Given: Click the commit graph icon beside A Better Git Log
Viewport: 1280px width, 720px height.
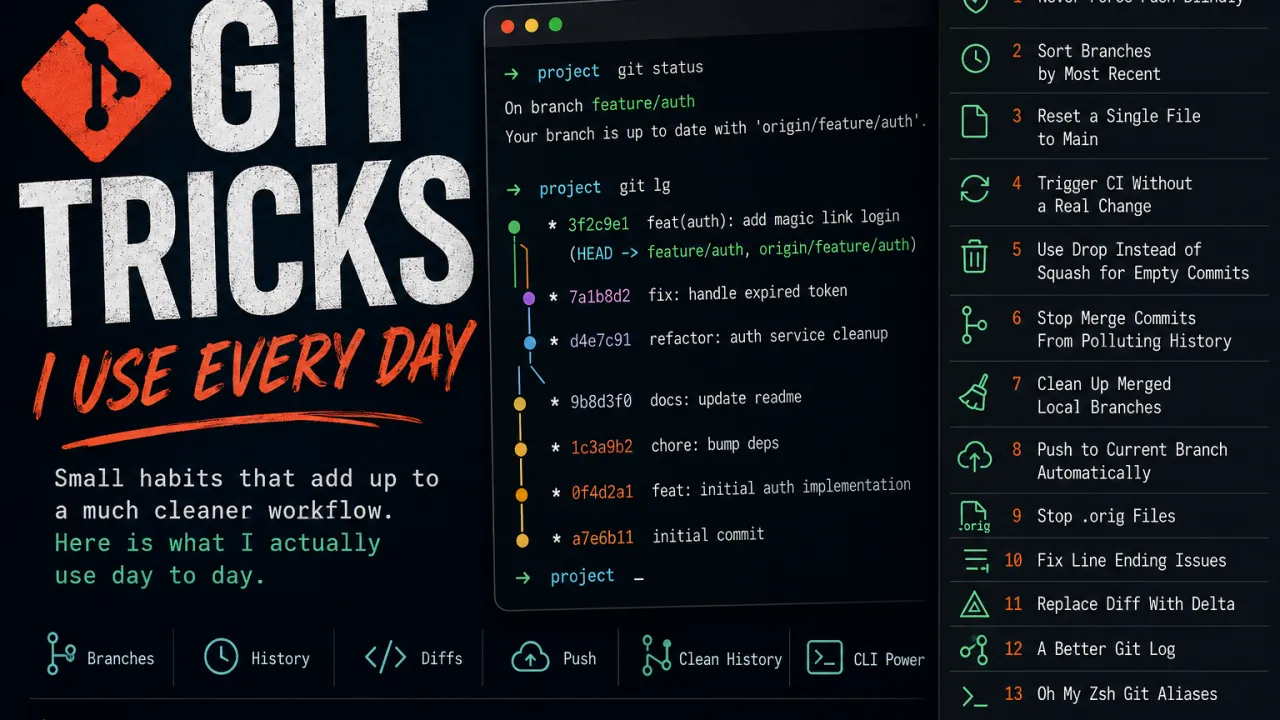Looking at the screenshot, I should pyautogui.click(x=974, y=649).
